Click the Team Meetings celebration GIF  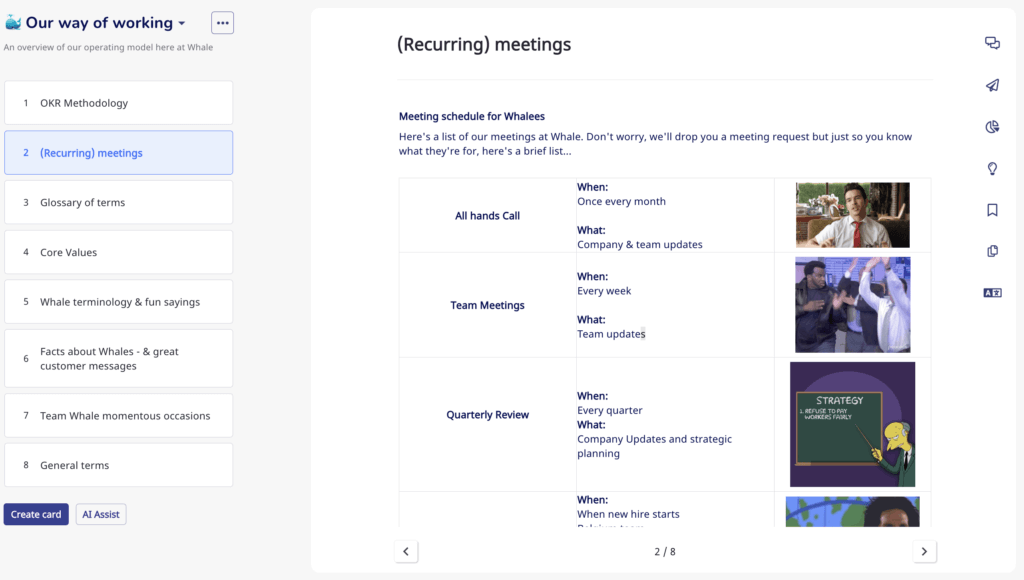pos(852,305)
